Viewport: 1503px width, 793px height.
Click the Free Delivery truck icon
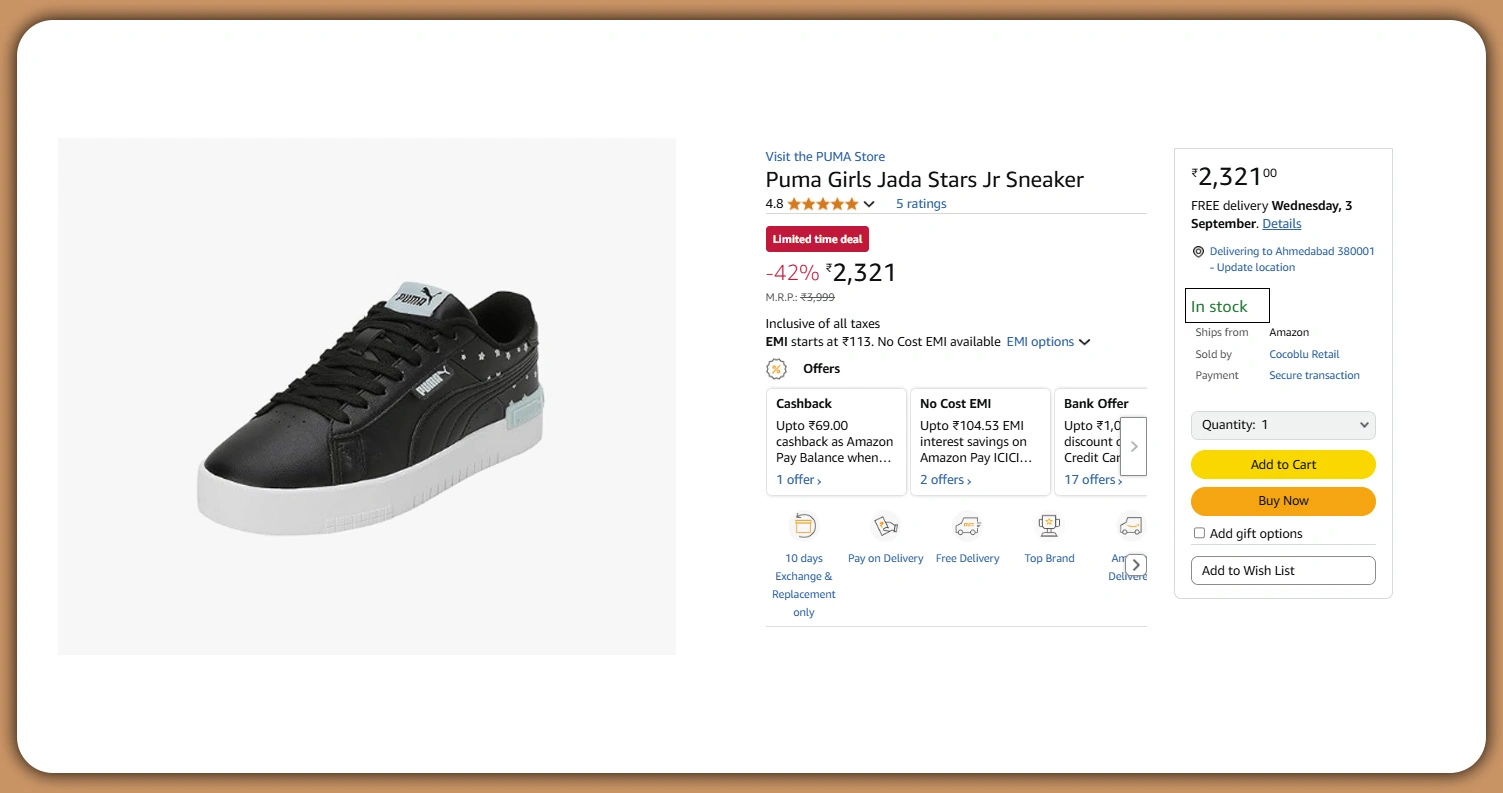(967, 526)
